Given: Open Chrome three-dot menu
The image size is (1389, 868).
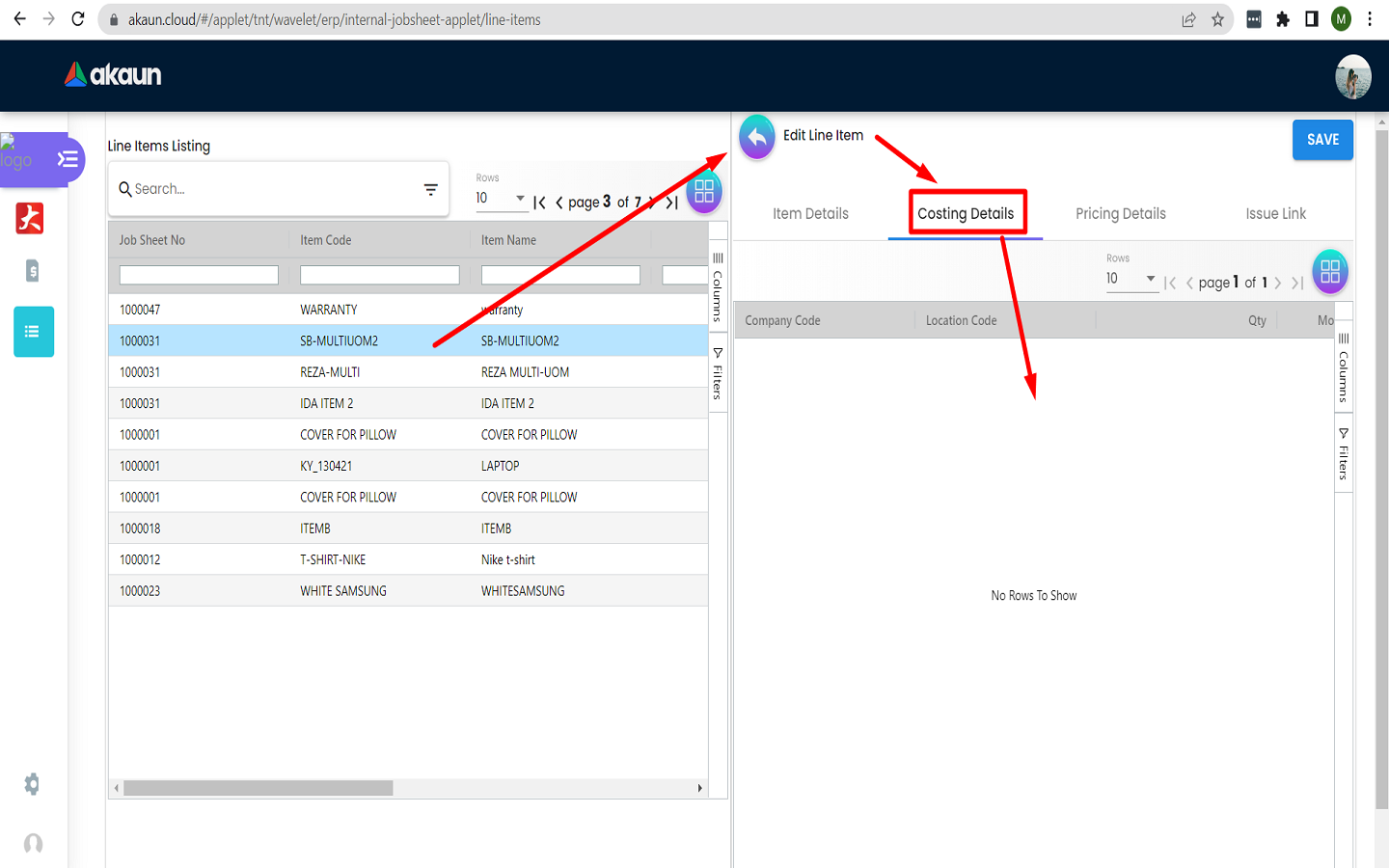Looking at the screenshot, I should pos(1370,19).
